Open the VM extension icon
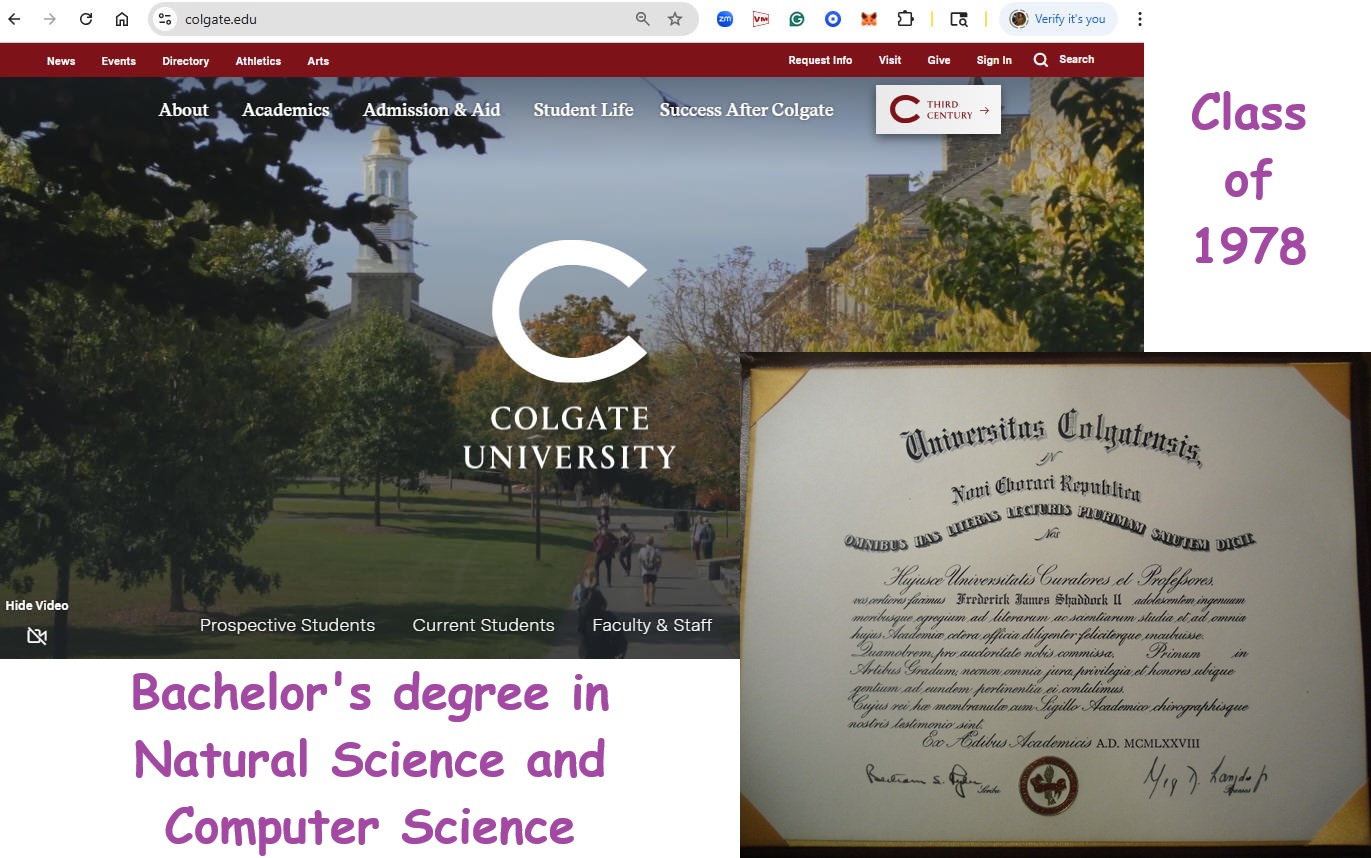Viewport: 1371px width, 858px height. coord(761,19)
